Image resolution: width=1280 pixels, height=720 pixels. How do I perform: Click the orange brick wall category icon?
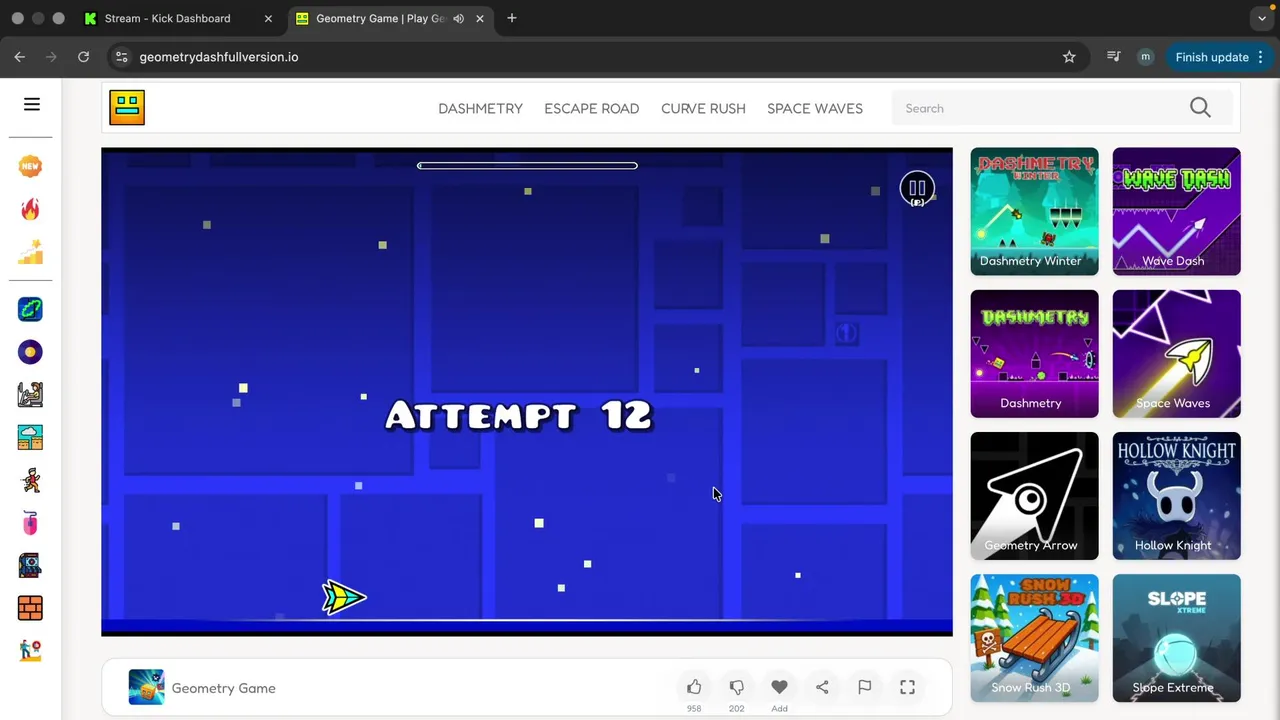coord(30,608)
